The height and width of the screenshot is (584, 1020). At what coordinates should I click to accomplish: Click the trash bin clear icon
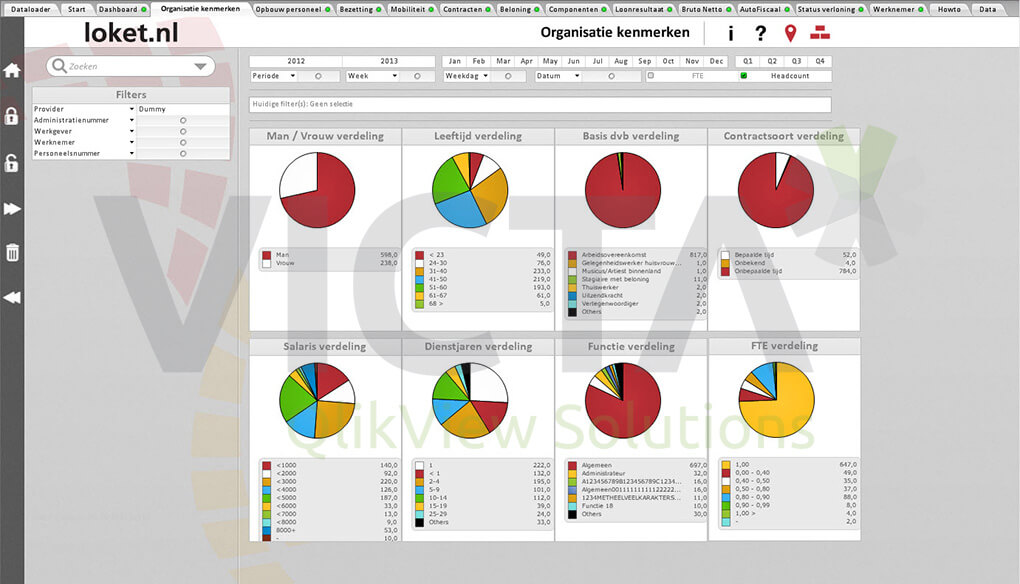click(12, 252)
